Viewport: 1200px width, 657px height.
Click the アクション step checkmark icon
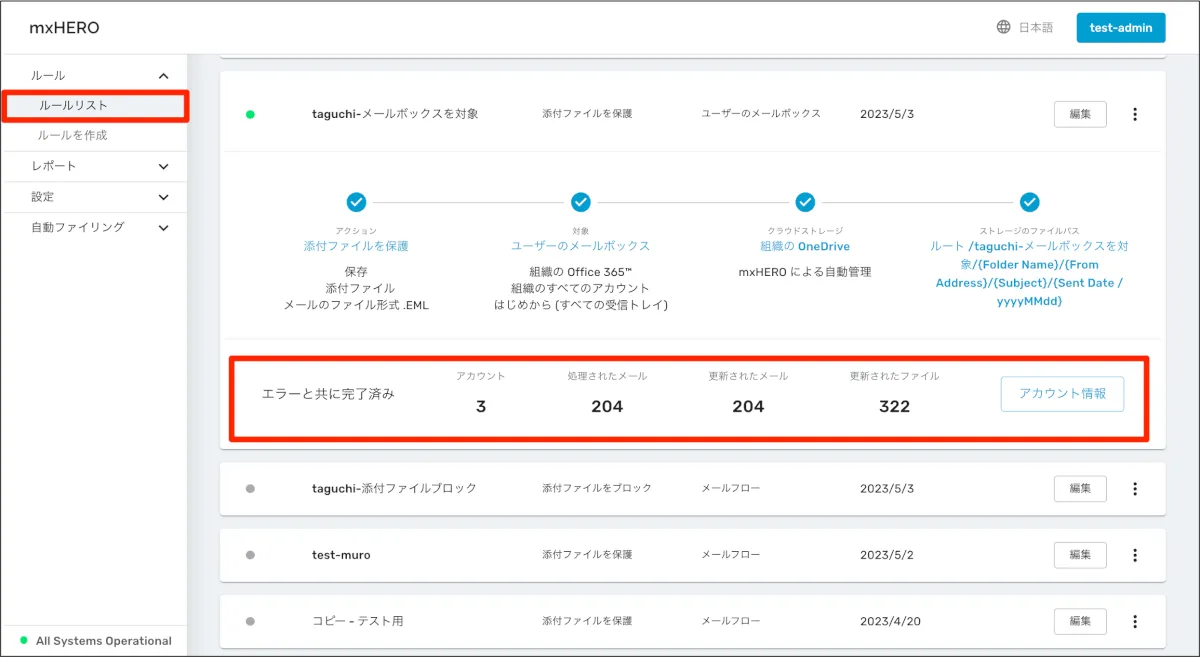pyautogui.click(x=356, y=203)
